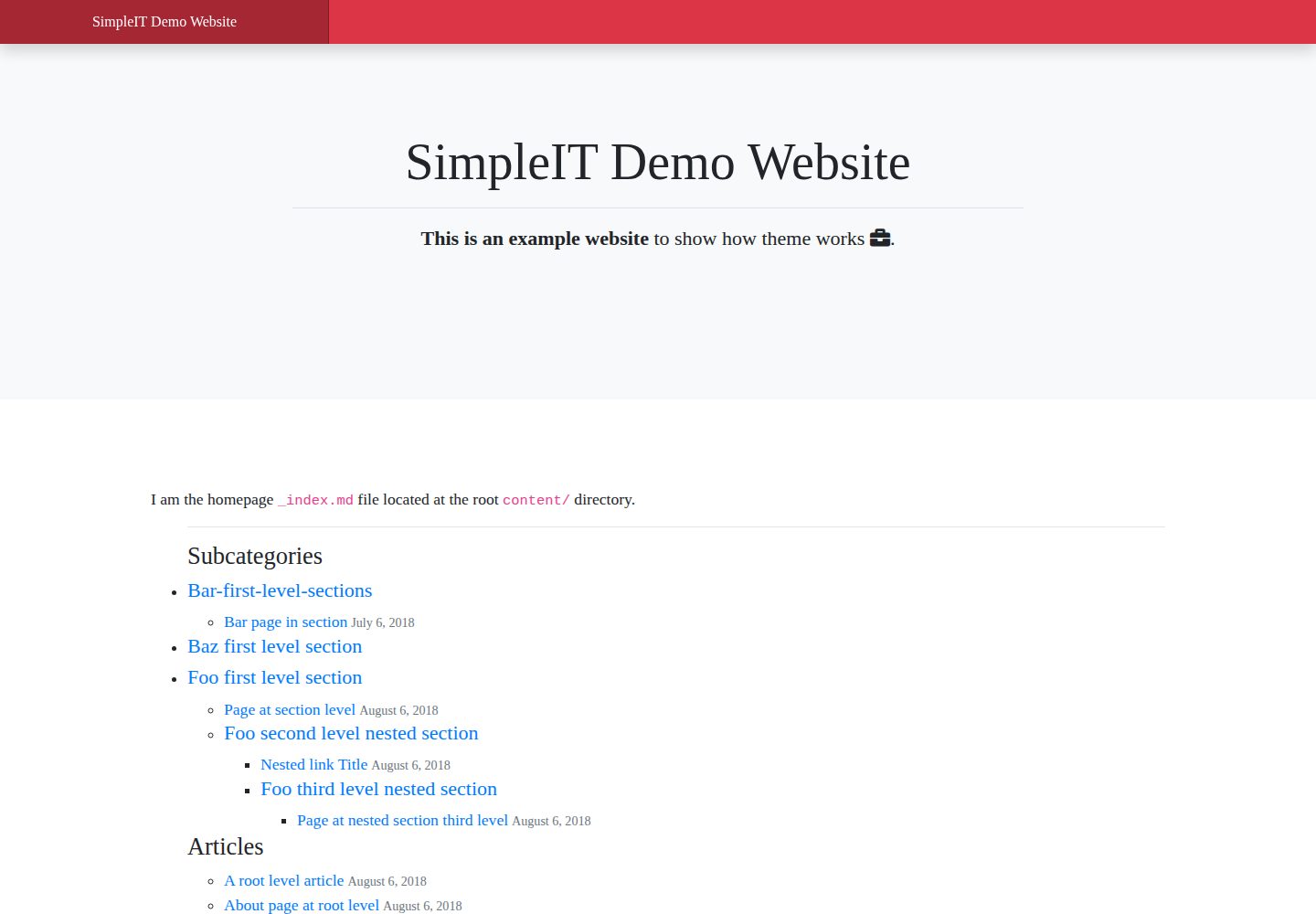Click the date beside A root level article
The image size is (1316, 914).
tap(387, 881)
